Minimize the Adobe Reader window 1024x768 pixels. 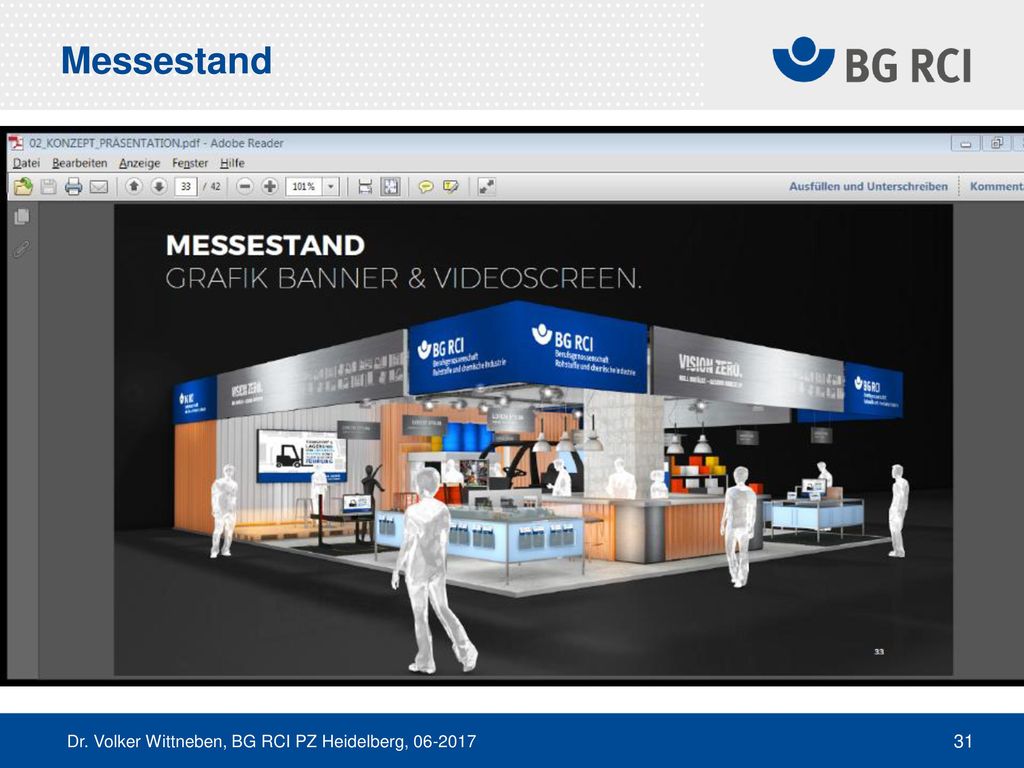click(965, 143)
